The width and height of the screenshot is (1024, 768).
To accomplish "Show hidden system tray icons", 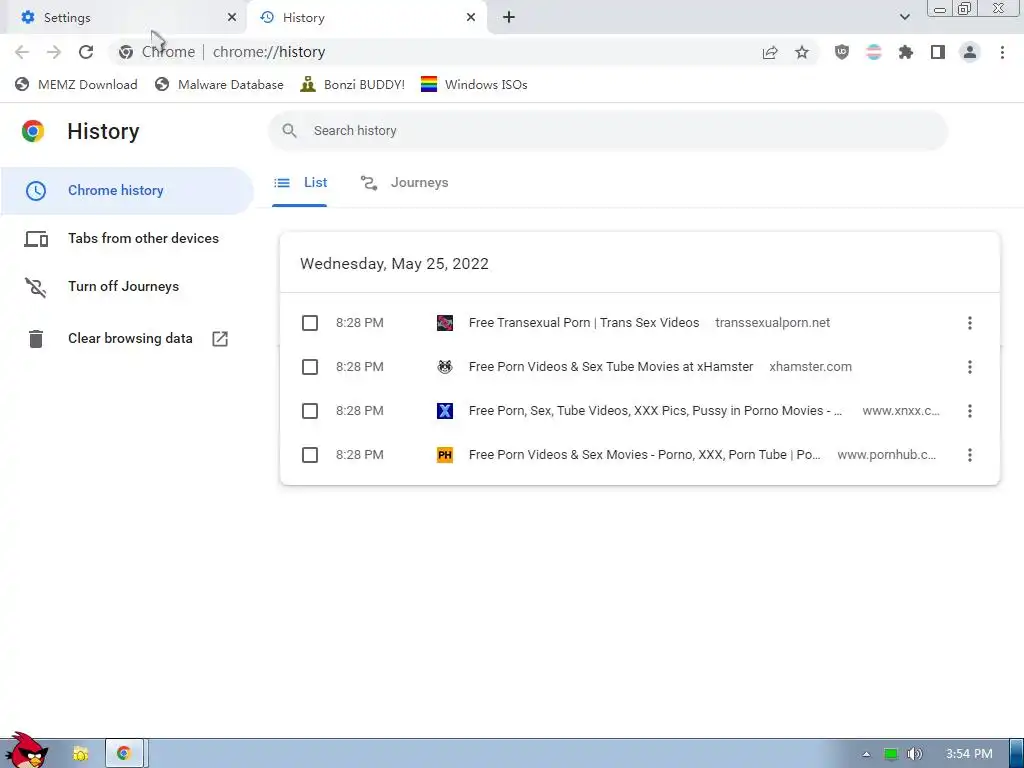I will tap(866, 754).
